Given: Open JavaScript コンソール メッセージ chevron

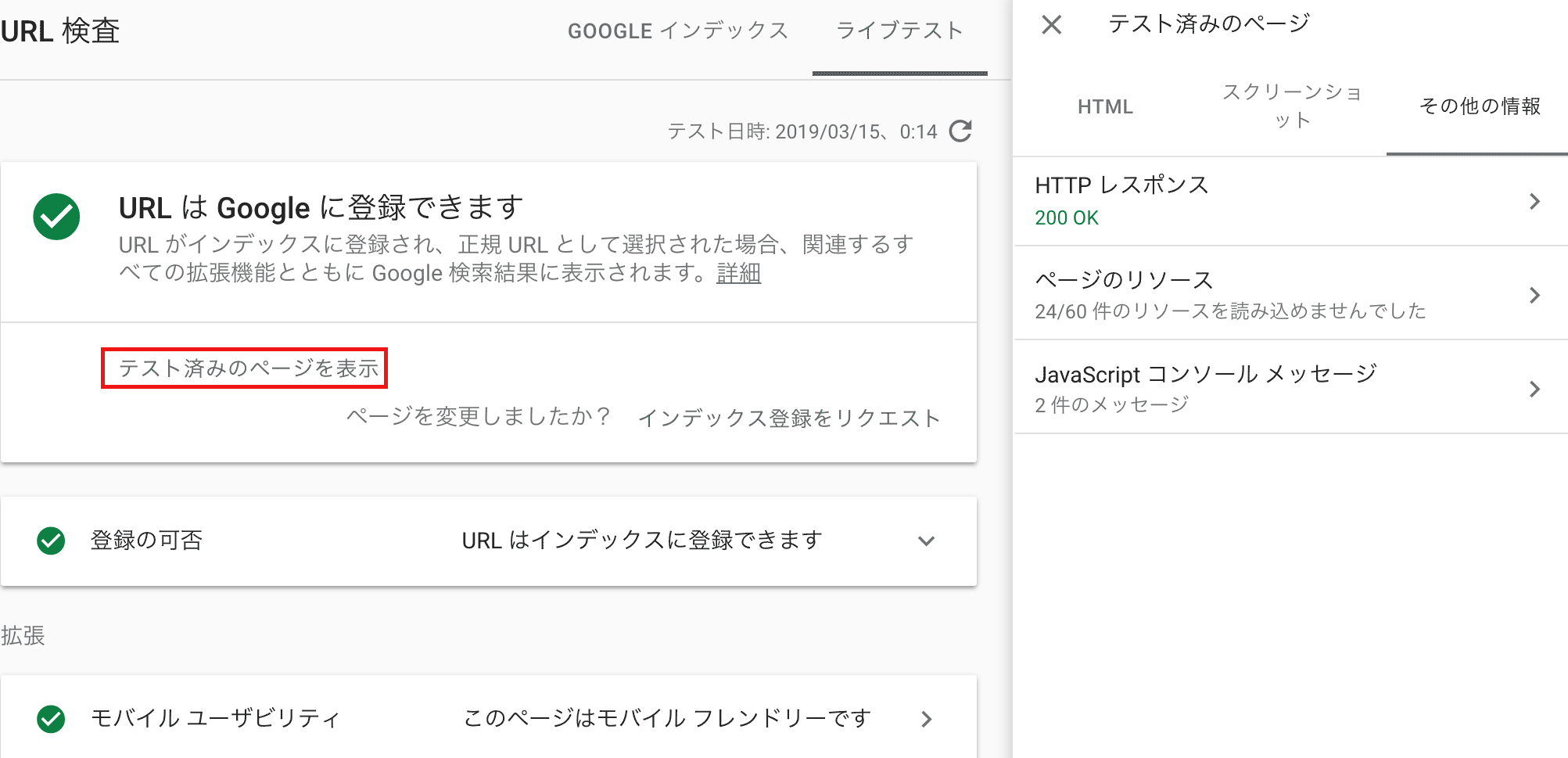Looking at the screenshot, I should pyautogui.click(x=1534, y=389).
